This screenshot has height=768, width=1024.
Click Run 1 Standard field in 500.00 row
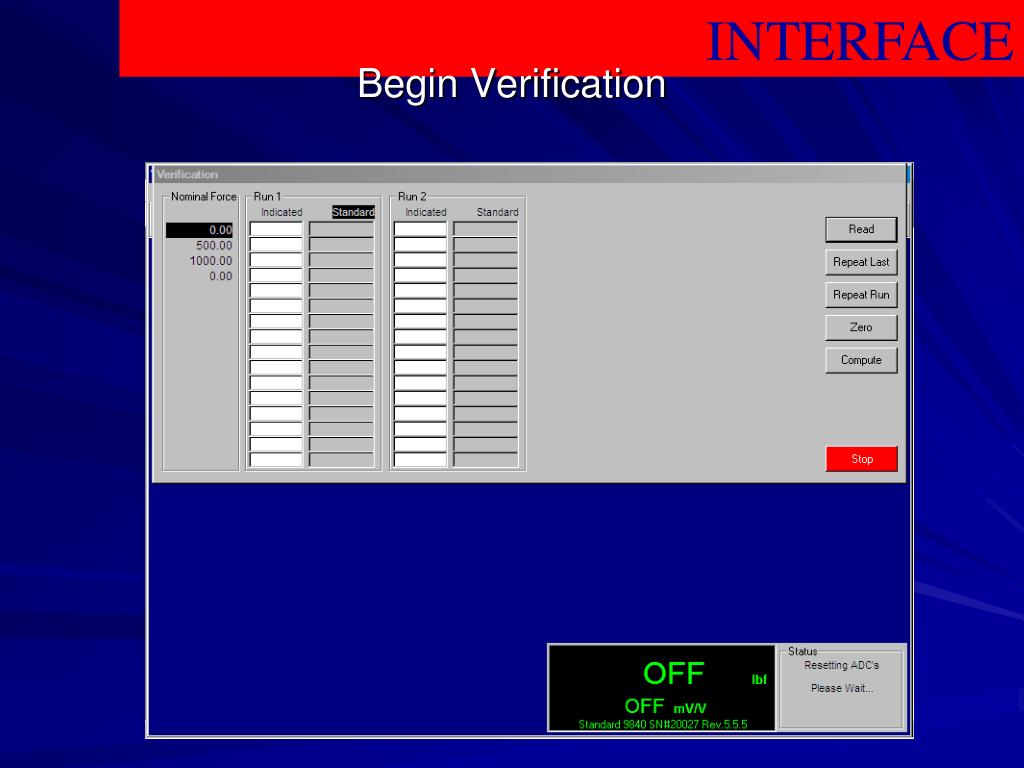(x=342, y=245)
